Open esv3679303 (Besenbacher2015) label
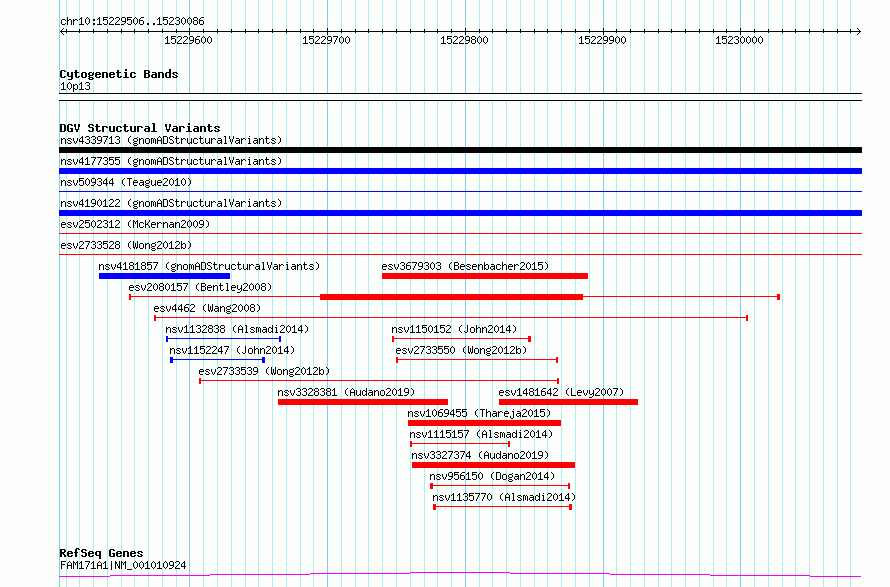890x587 pixels. pos(465,266)
